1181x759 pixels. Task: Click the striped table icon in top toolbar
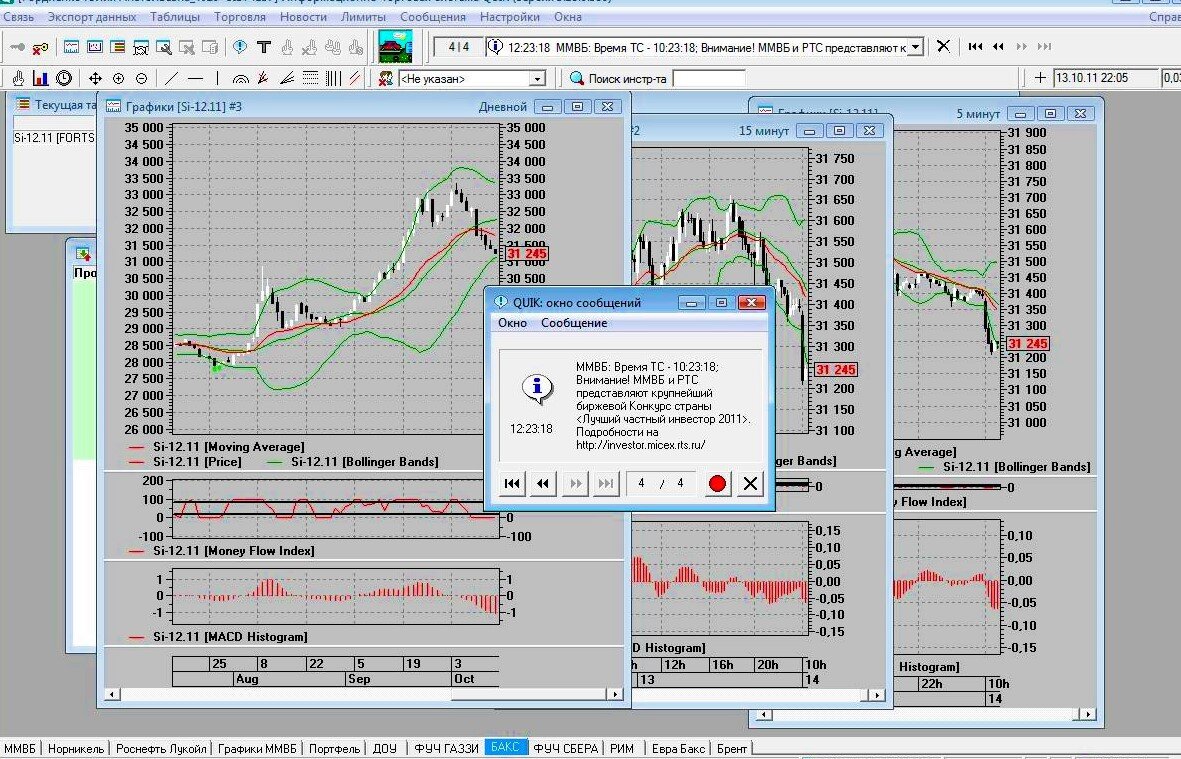(x=117, y=47)
